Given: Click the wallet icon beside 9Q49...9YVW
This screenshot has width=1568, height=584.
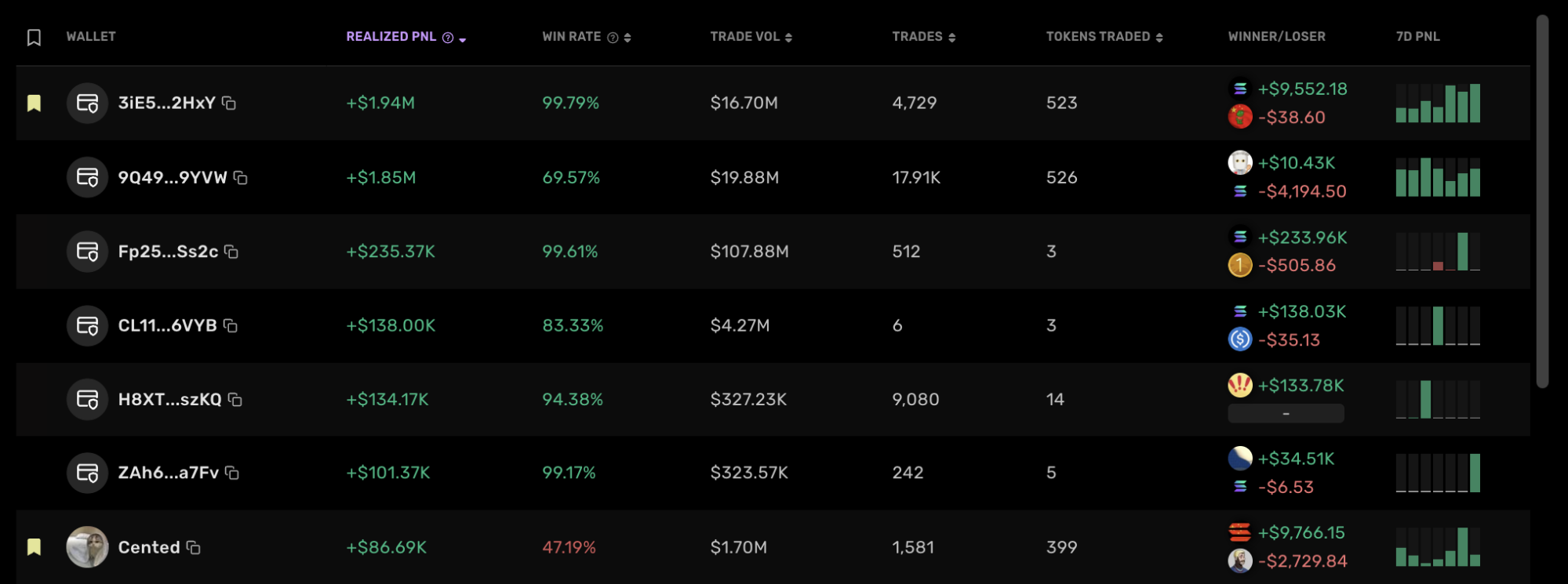Looking at the screenshot, I should [88, 177].
